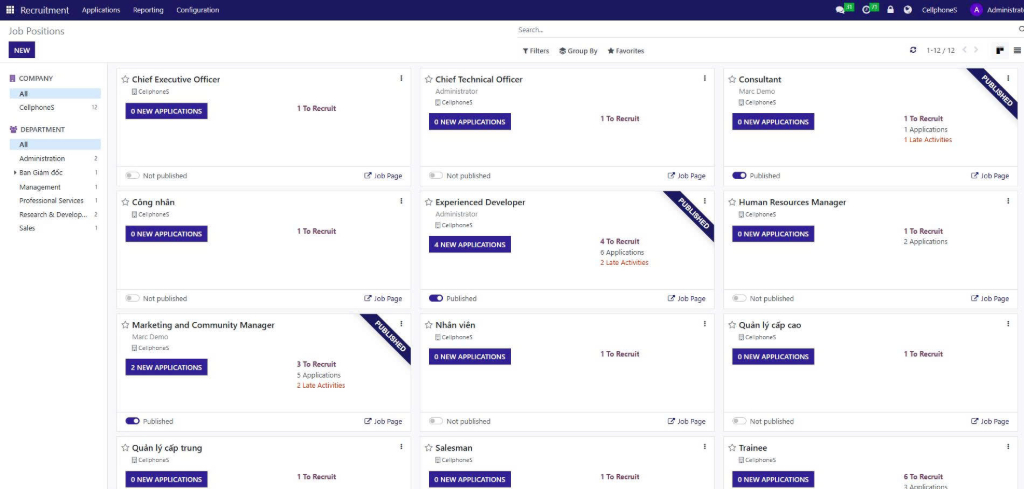Open the Configuration menu
Viewport: 1024px width, 489px height.
click(x=198, y=10)
